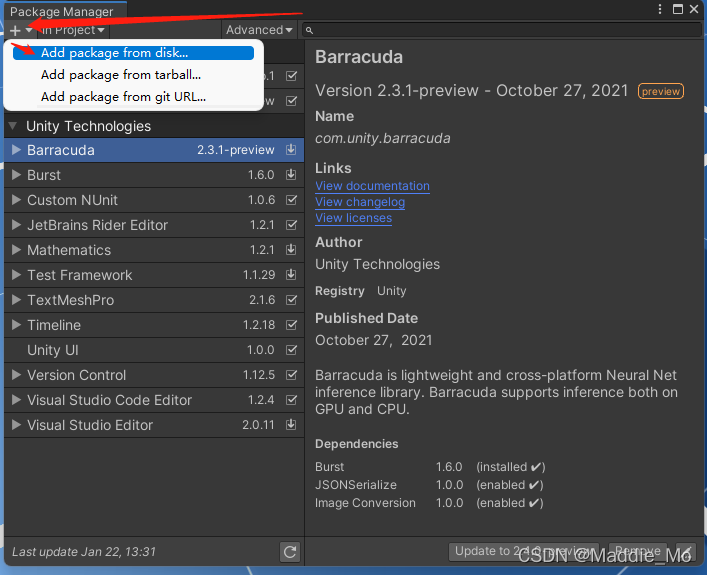Click Mathematics download status icon
This screenshot has height=575, width=707.
(x=291, y=249)
